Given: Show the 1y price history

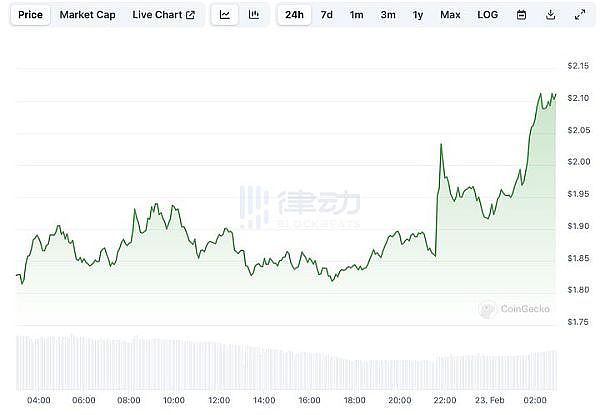Looking at the screenshot, I should click(418, 15).
